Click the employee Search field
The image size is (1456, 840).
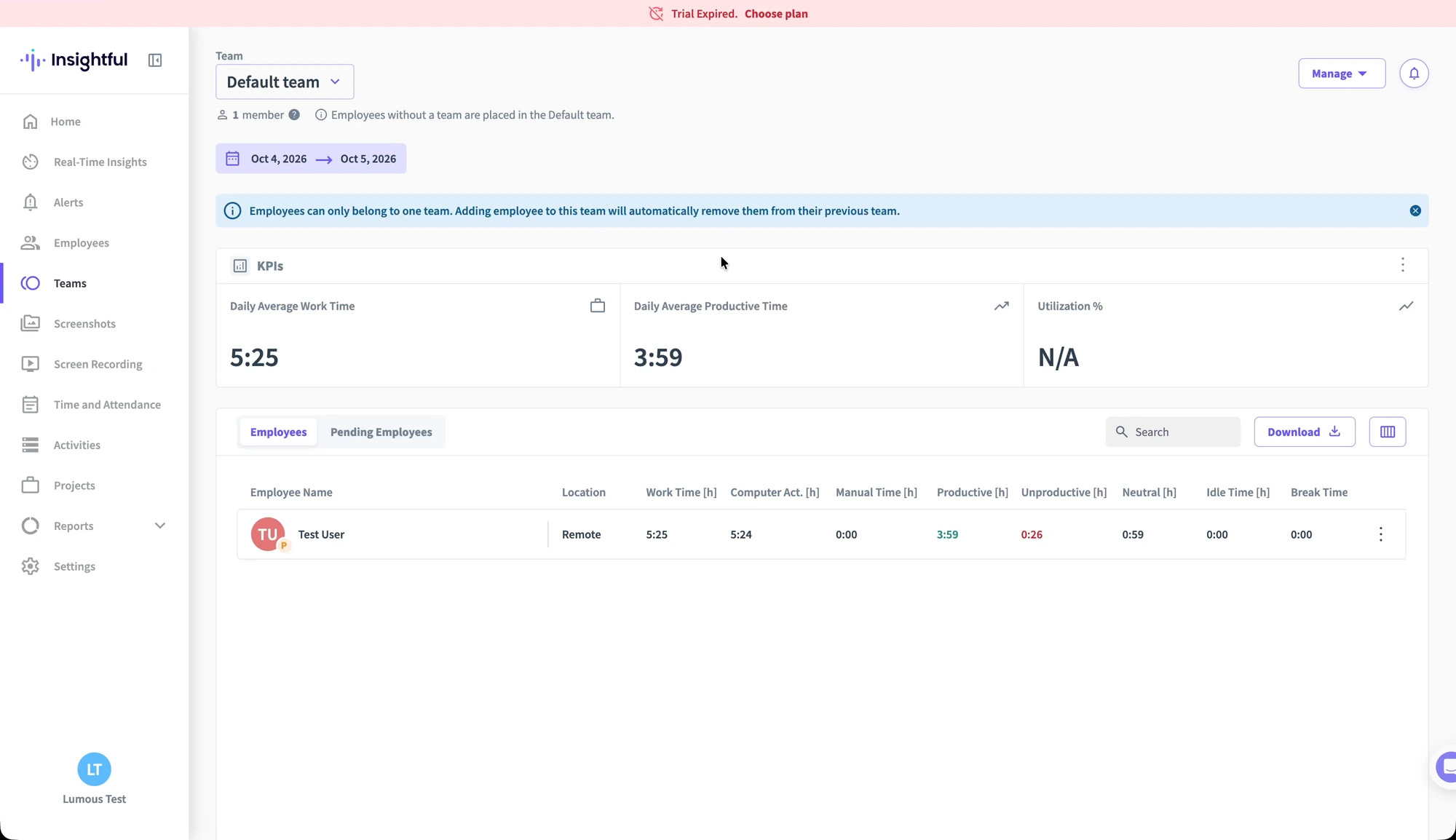[x=1172, y=432]
